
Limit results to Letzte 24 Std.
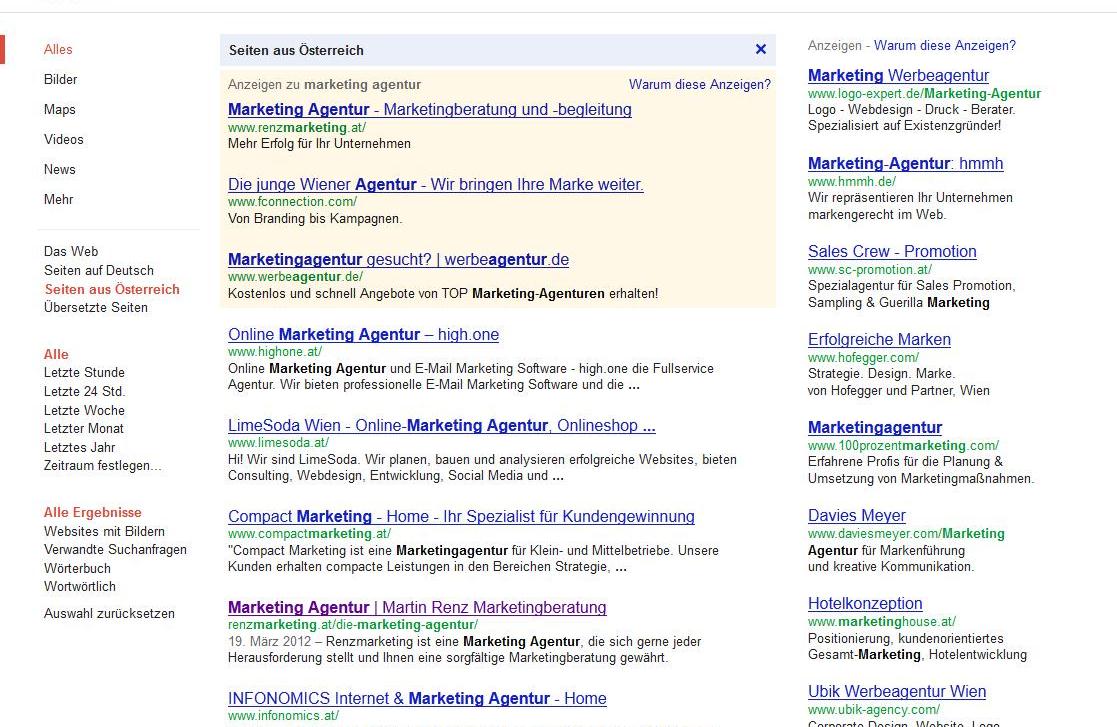[x=85, y=391]
